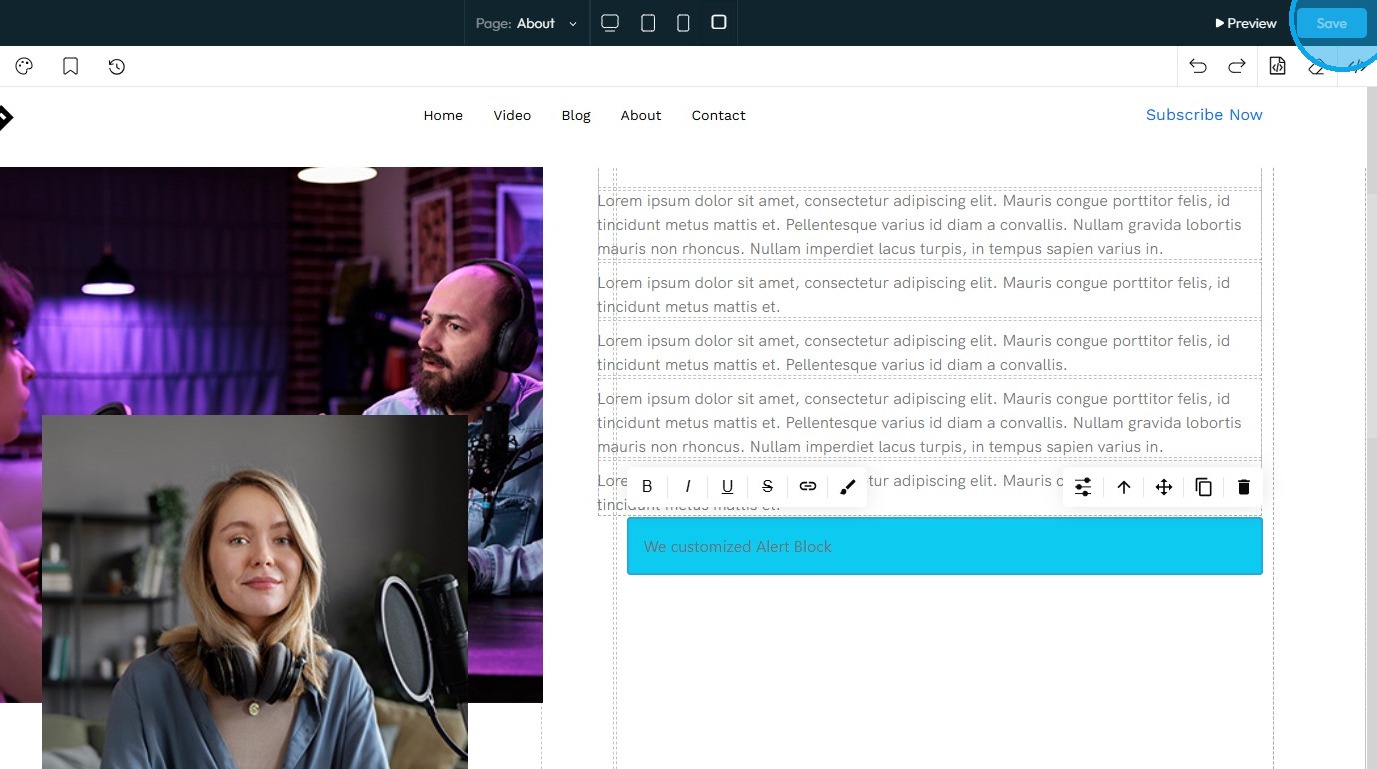This screenshot has height=769, width=1377.
Task: Toggle strikethrough text formatting
Action: (x=768, y=487)
